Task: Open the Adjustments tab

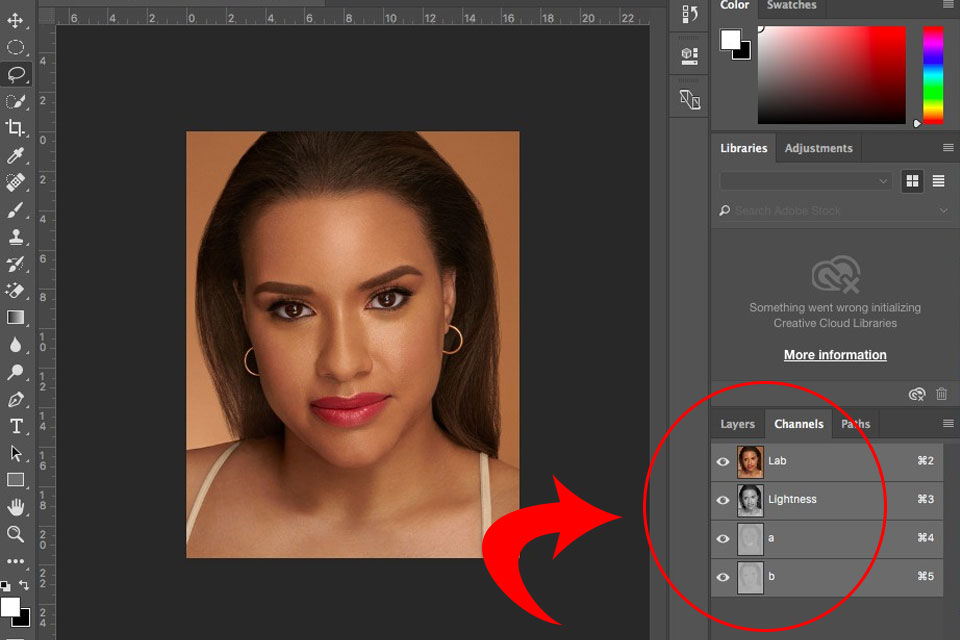Action: 818,148
